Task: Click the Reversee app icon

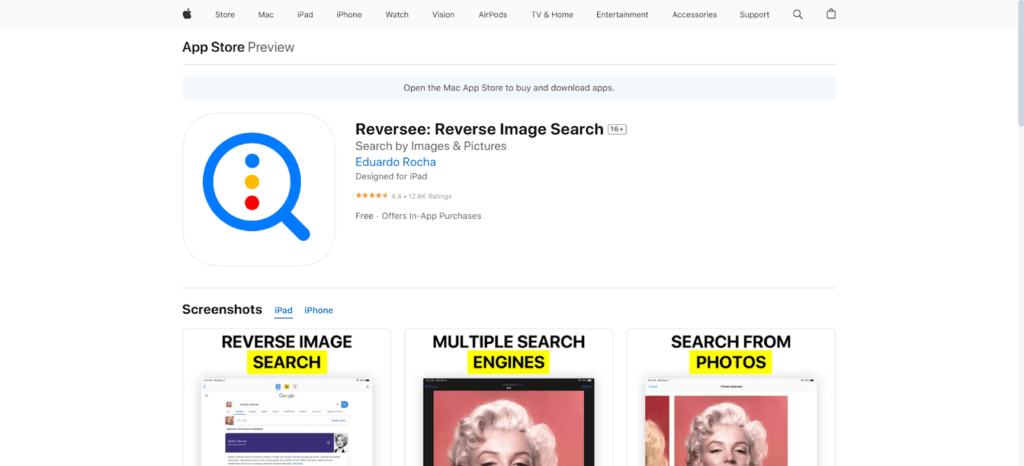Action: [x=258, y=189]
